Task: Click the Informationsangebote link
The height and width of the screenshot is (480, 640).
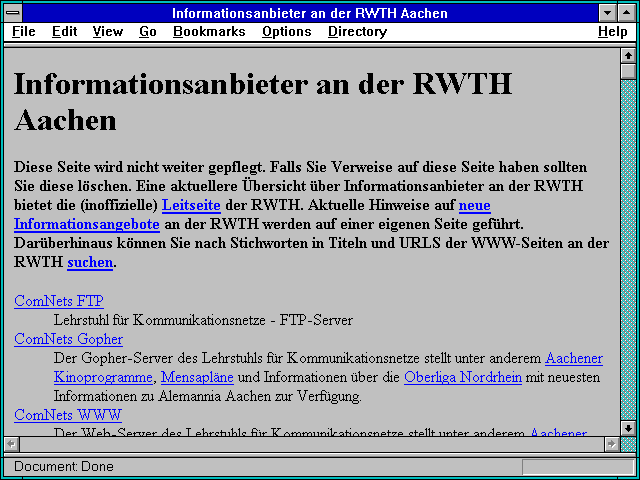Action: click(x=87, y=224)
